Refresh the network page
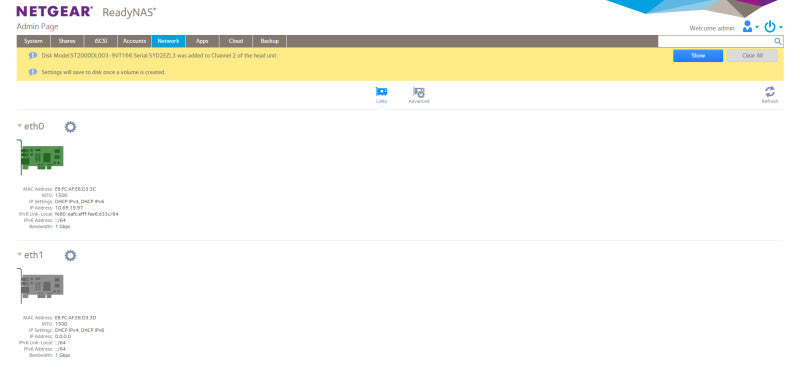 (769, 95)
